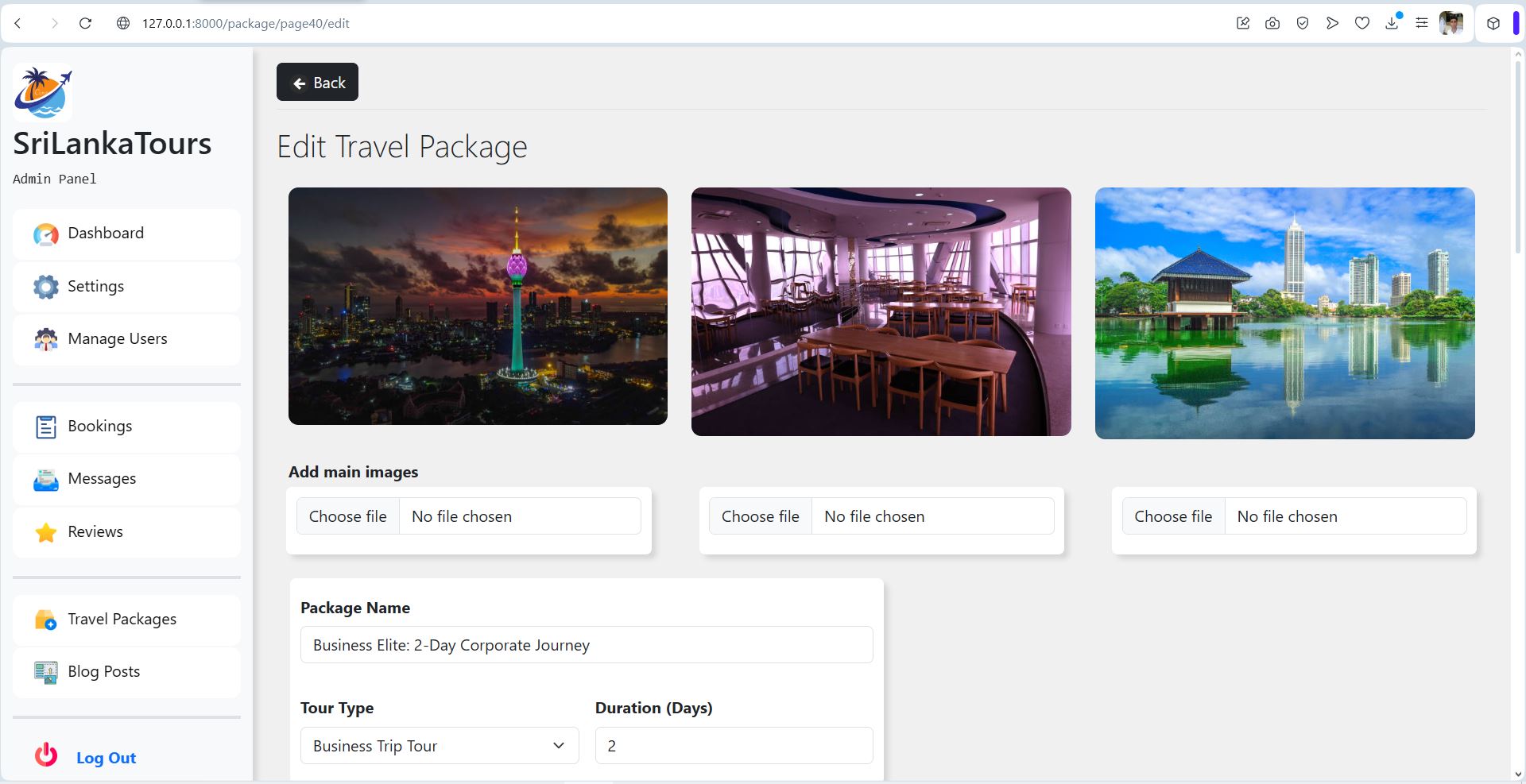Click the red Log Out power icon
Screen dimensions: 1526x784
(x=46, y=755)
